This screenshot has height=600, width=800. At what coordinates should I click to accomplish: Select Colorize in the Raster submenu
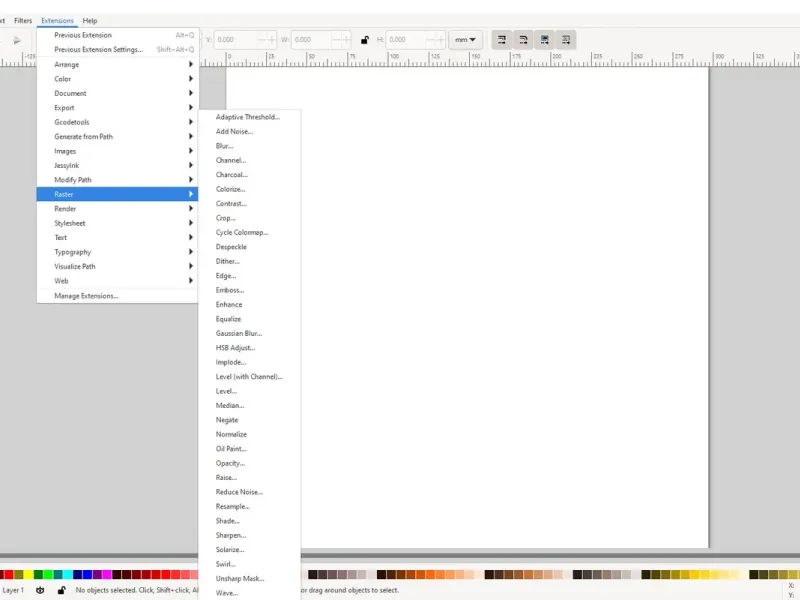[x=249, y=189]
